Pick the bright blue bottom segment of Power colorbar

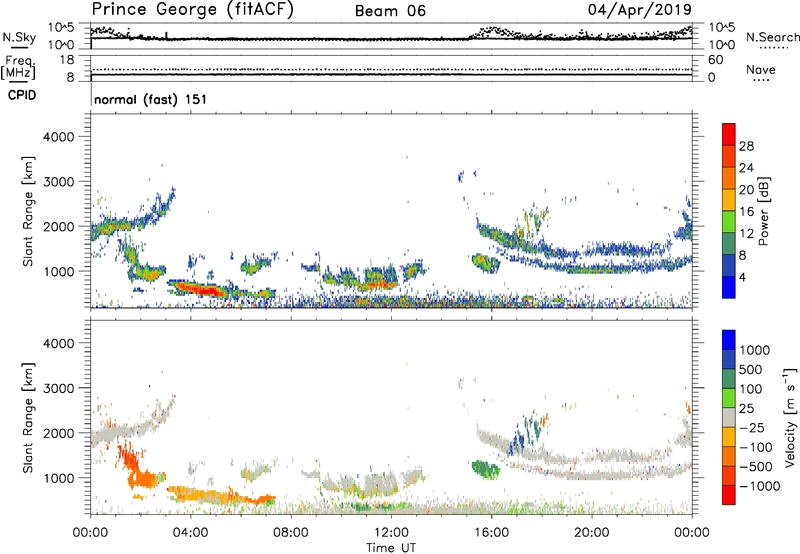point(729,287)
